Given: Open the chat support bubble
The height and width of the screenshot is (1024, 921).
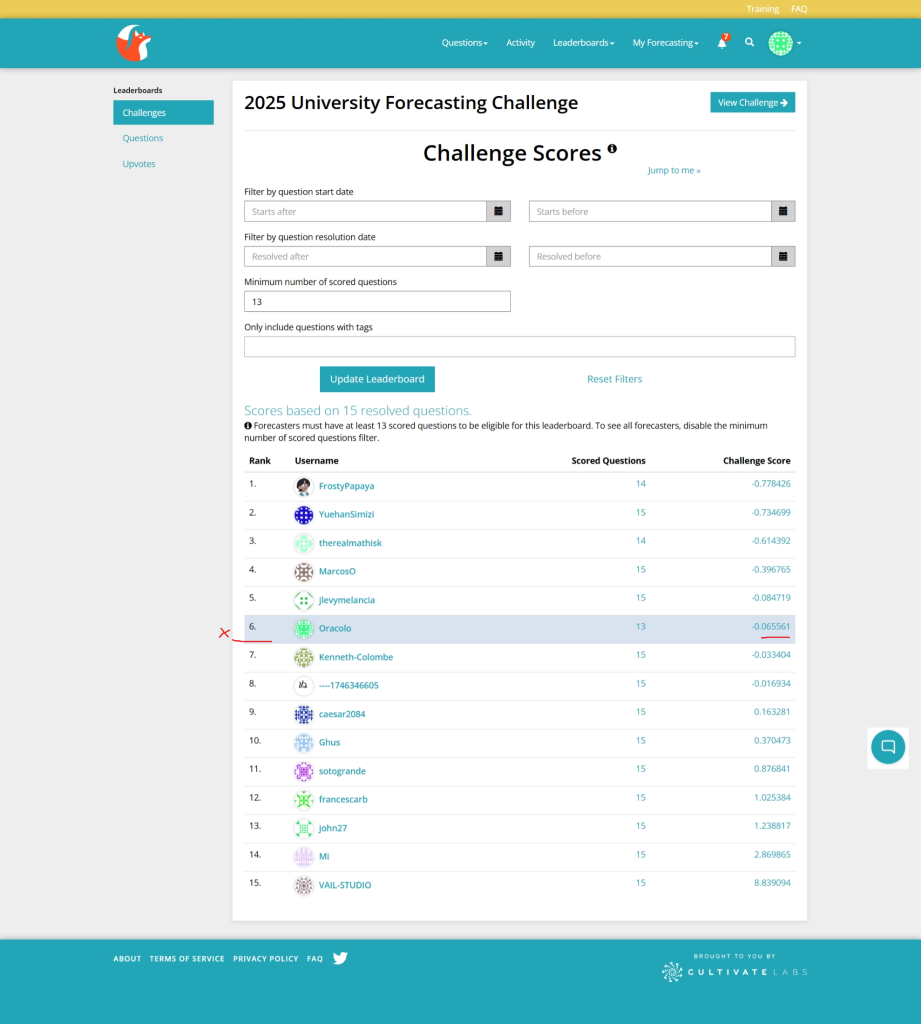Looking at the screenshot, I should click(x=887, y=747).
